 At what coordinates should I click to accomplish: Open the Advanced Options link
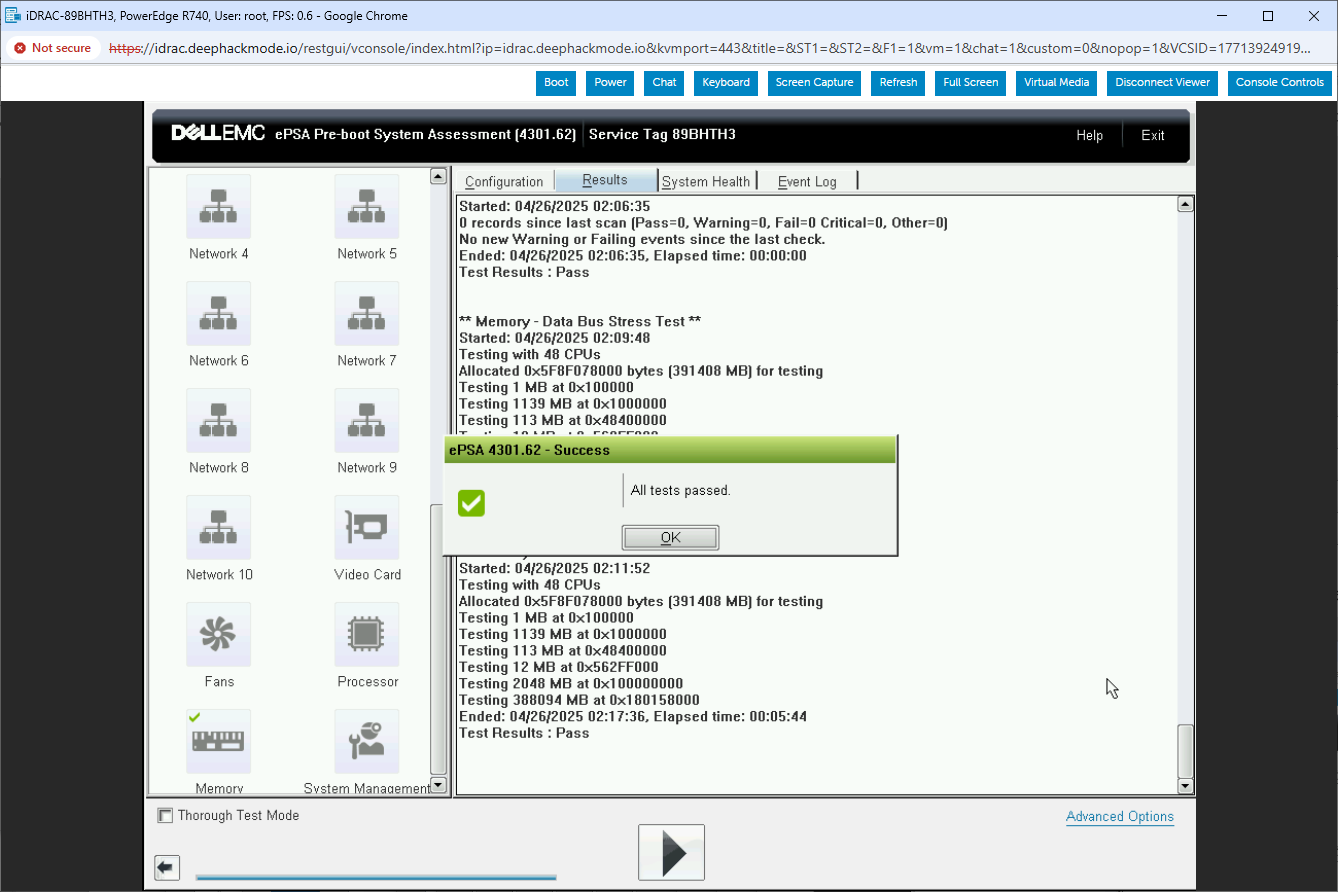tap(1120, 817)
